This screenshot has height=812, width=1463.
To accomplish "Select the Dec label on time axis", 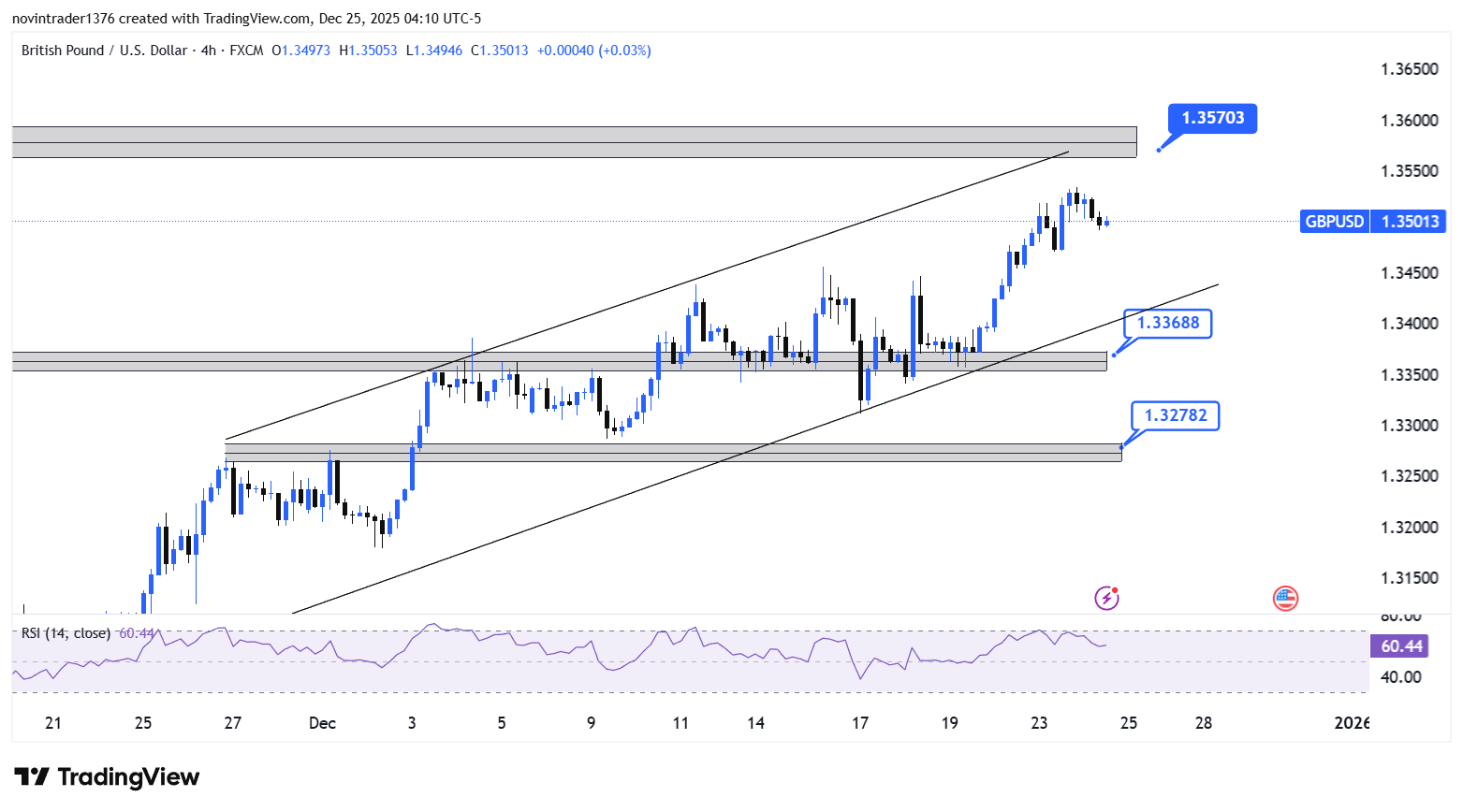I will (322, 723).
